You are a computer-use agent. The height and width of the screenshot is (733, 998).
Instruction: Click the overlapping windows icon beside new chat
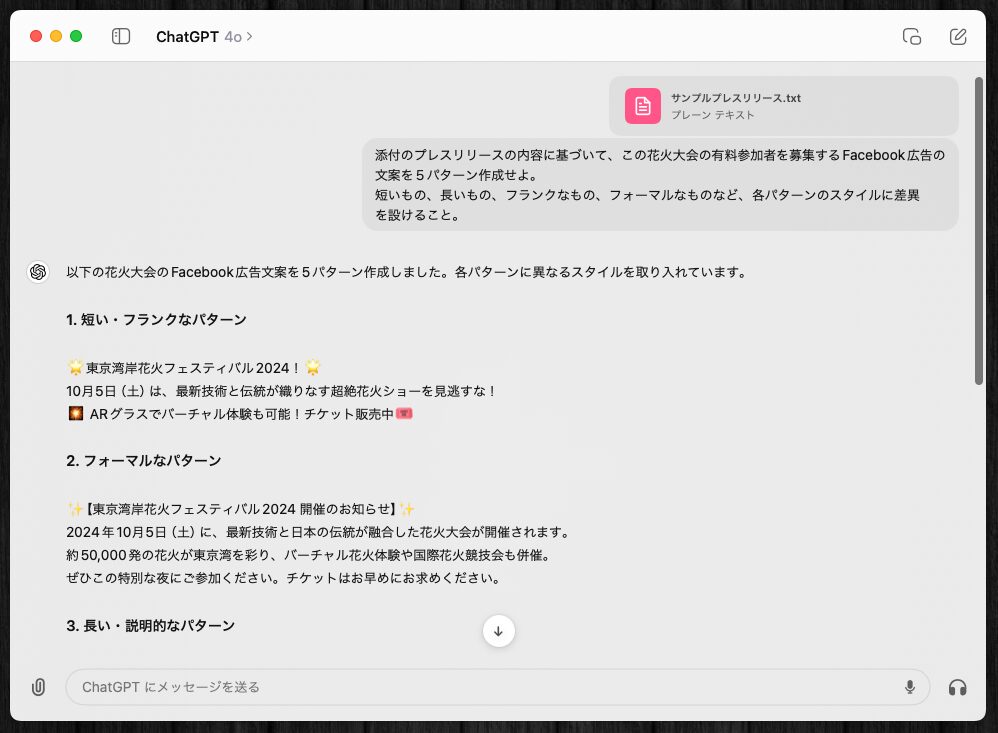click(x=911, y=37)
